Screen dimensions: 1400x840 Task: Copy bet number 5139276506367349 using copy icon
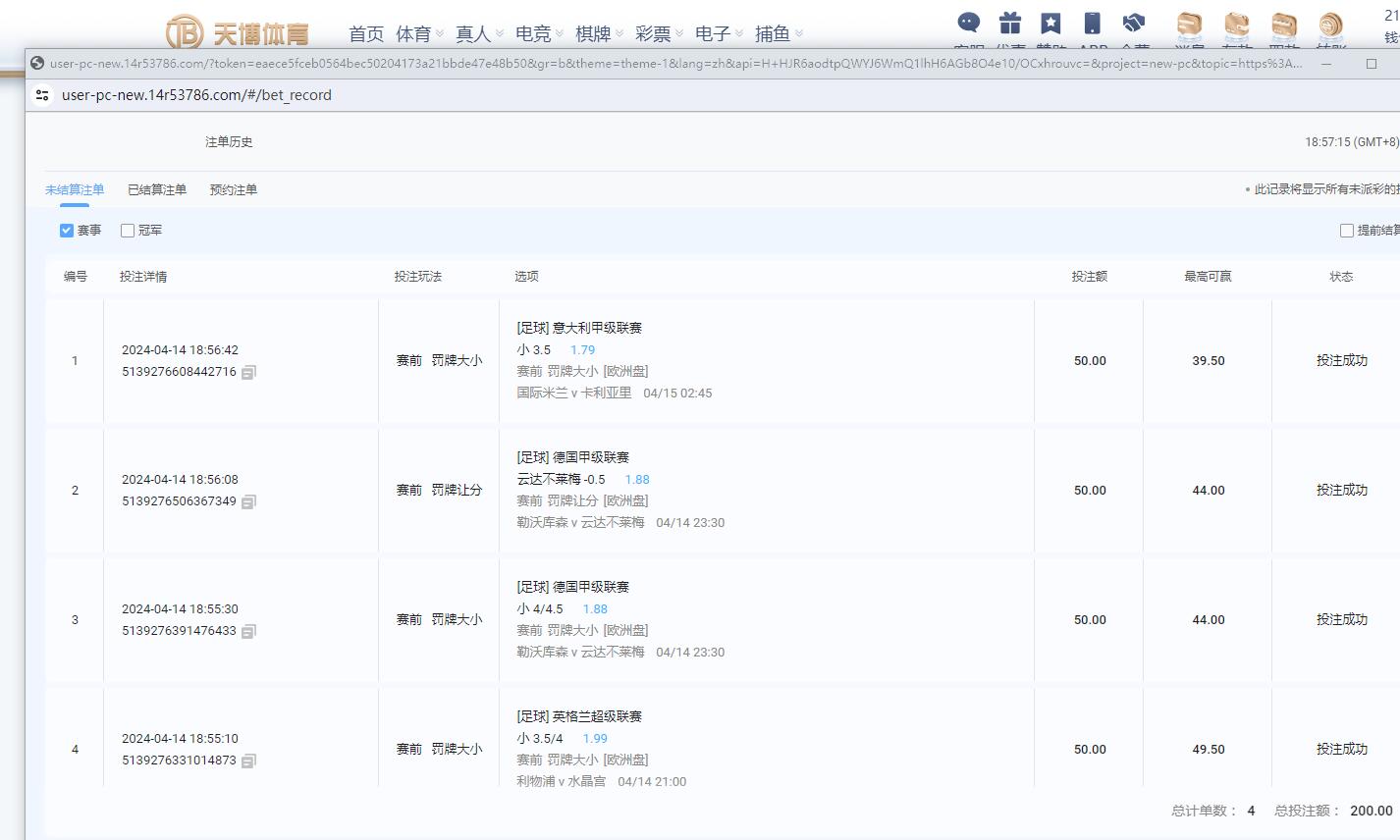(248, 502)
